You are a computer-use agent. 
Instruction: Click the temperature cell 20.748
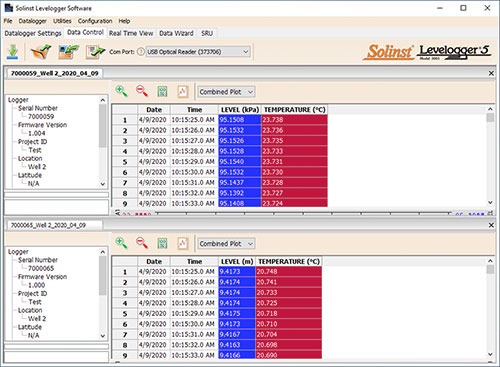tap(289, 272)
